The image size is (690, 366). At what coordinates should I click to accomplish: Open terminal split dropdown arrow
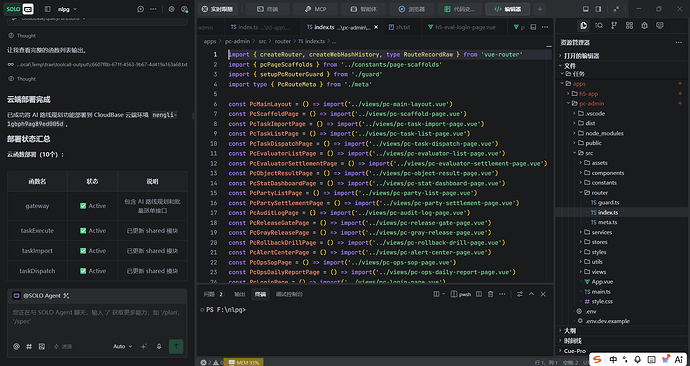pos(443,294)
